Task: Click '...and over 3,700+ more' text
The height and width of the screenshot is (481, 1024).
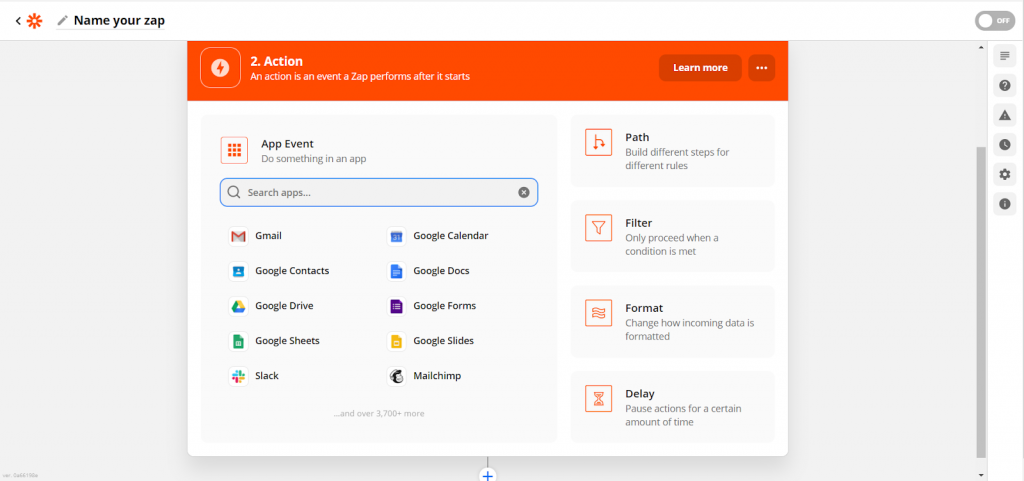Action: (x=379, y=413)
